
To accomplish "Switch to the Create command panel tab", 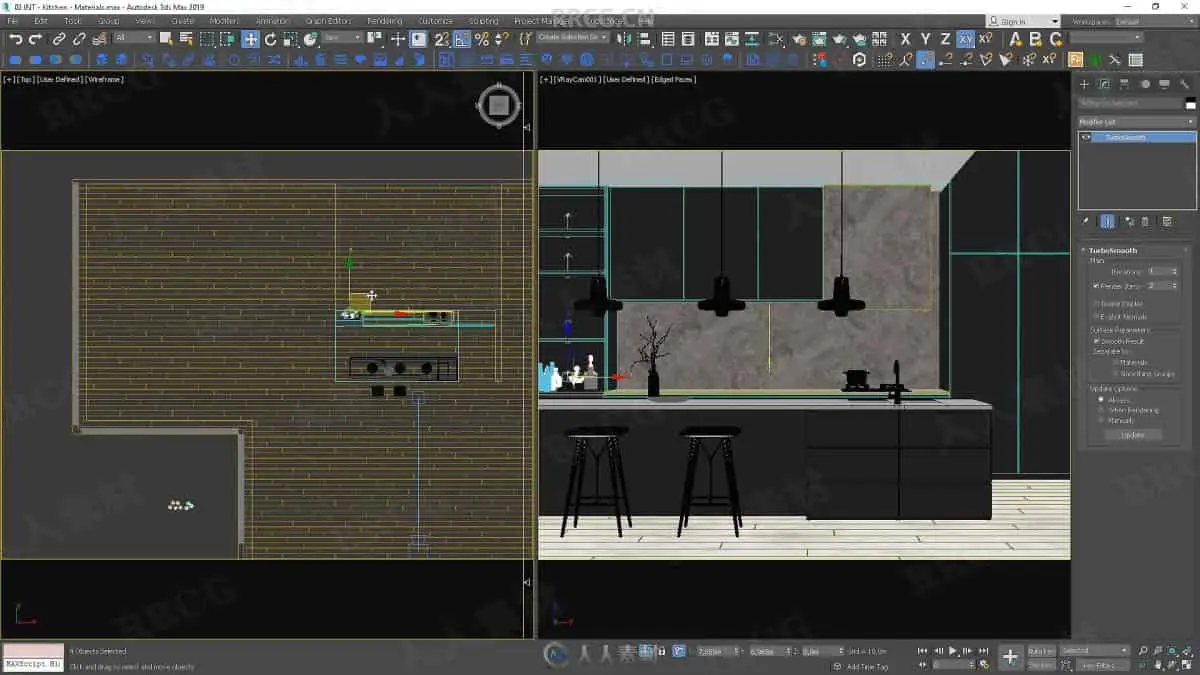I will click(x=1084, y=84).
